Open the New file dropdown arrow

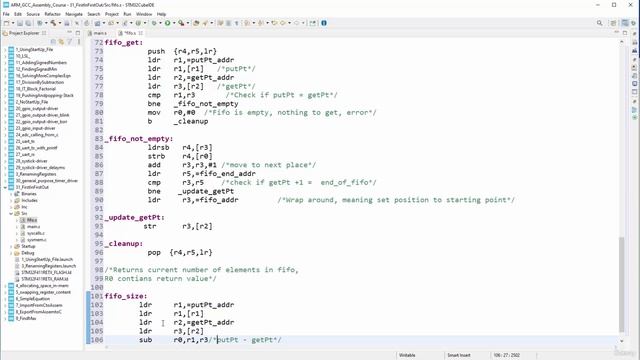coord(13,23)
